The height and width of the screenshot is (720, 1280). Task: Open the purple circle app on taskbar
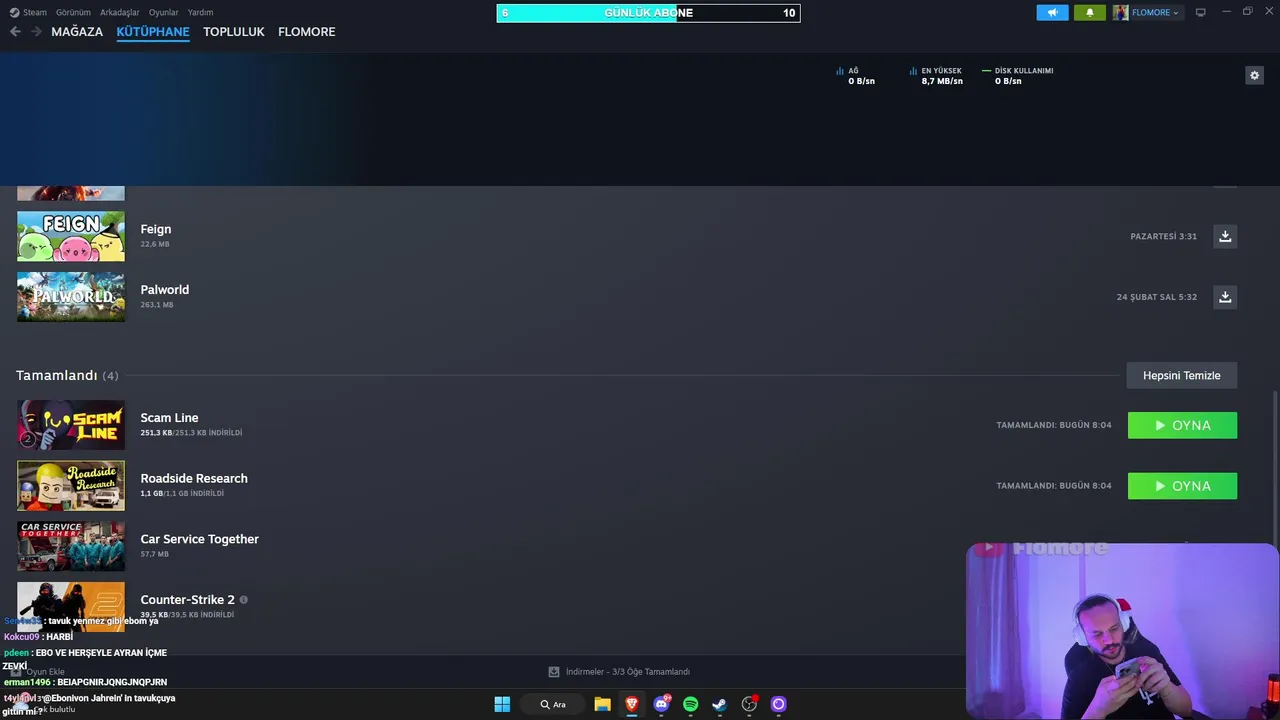coord(778,704)
